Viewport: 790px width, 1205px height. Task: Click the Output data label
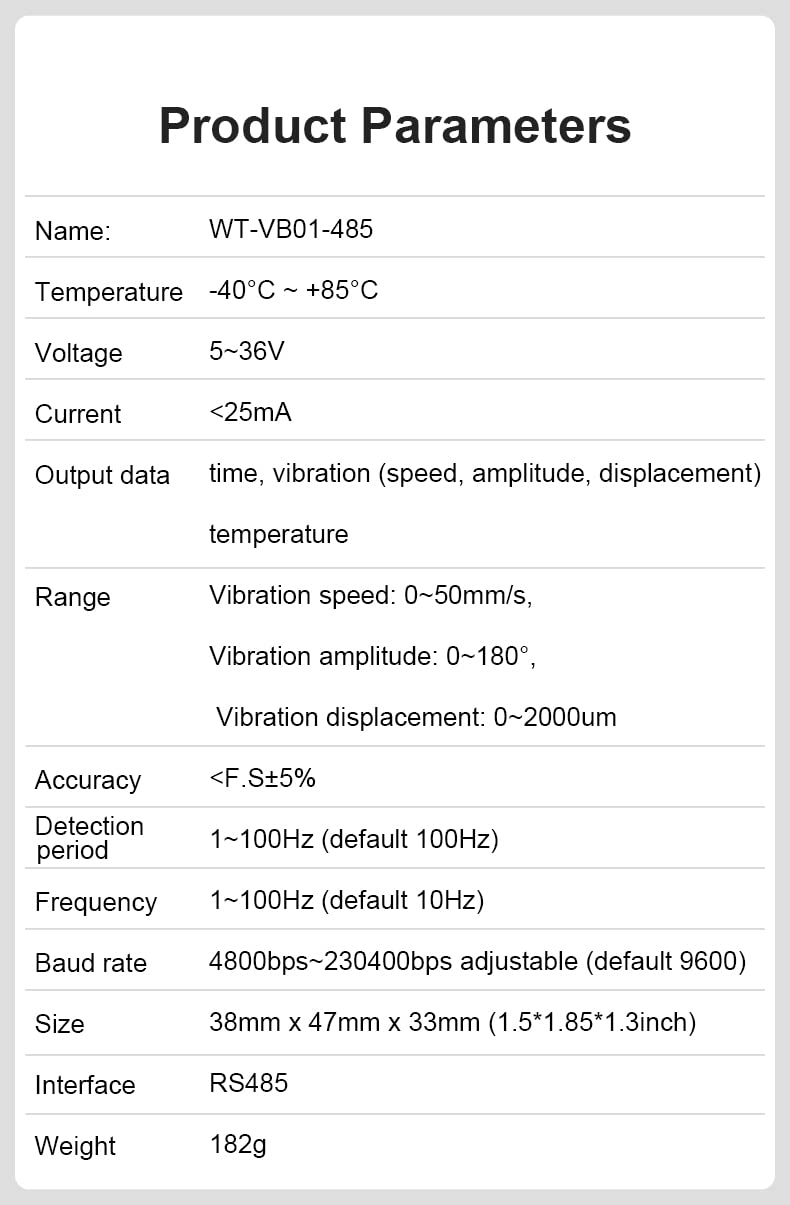pos(102,475)
